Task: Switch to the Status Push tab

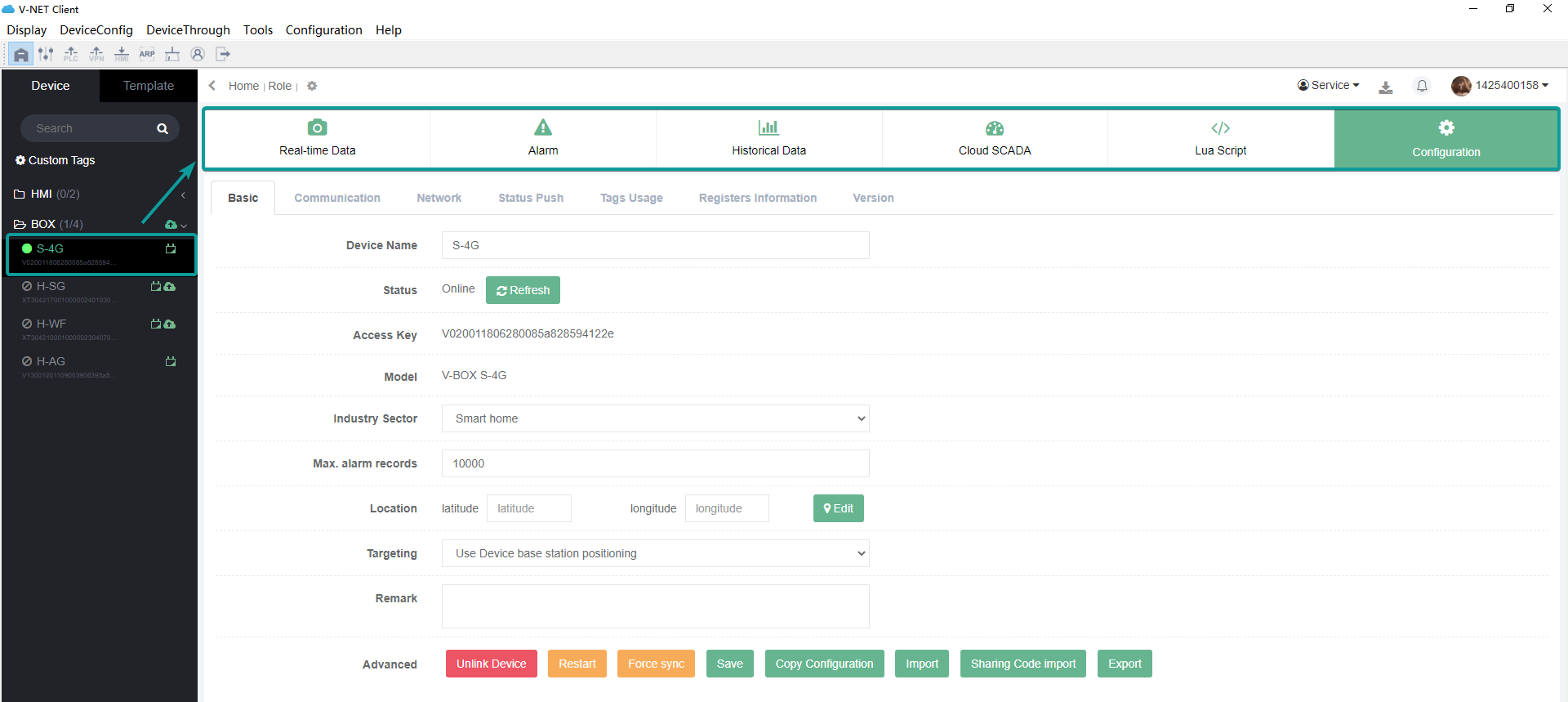Action: point(531,198)
